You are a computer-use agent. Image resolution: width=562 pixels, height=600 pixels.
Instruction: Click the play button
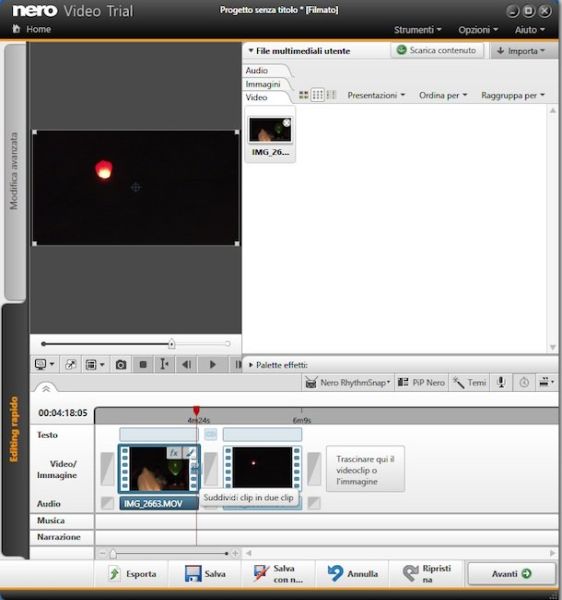click(213, 365)
